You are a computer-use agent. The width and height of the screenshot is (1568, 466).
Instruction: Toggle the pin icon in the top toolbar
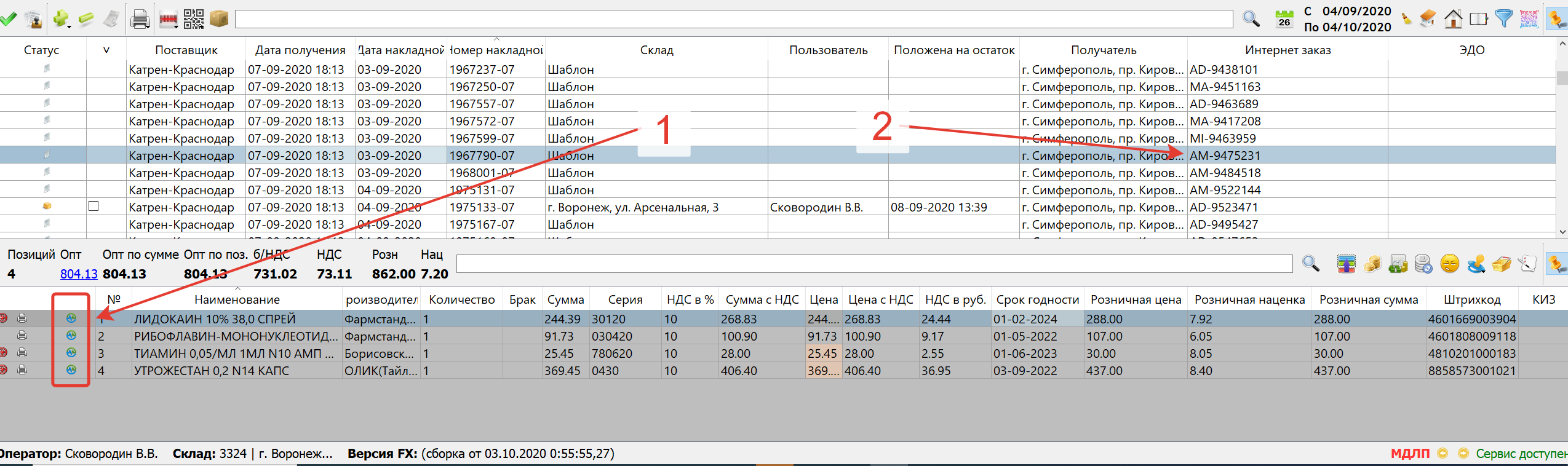click(1557, 19)
